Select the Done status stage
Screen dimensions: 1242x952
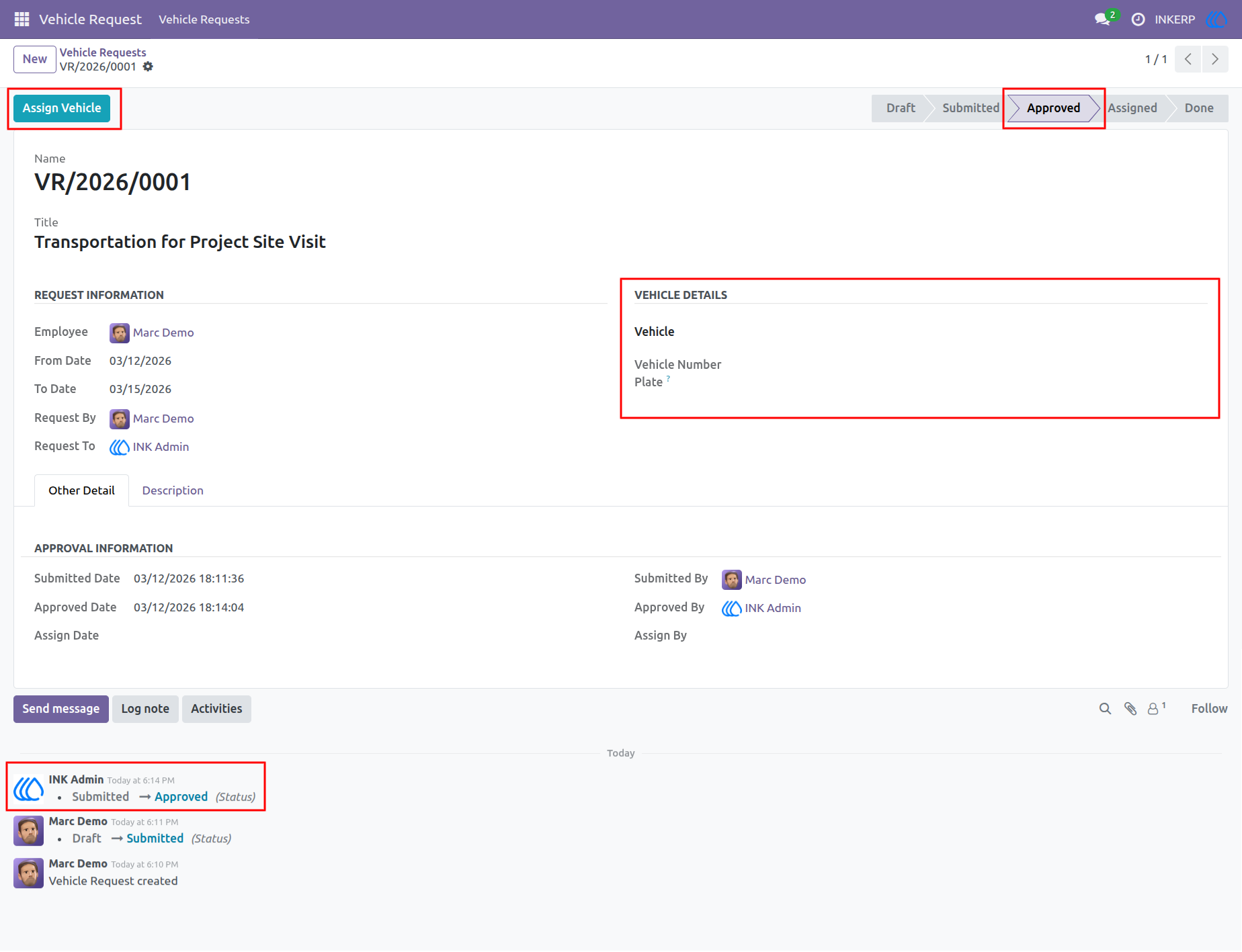click(x=1199, y=108)
